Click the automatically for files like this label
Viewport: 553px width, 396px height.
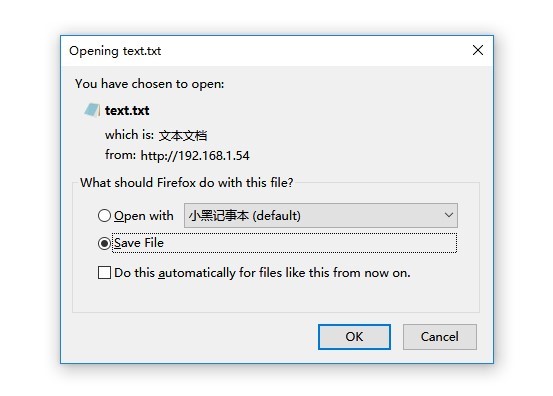pyautogui.click(x=262, y=273)
